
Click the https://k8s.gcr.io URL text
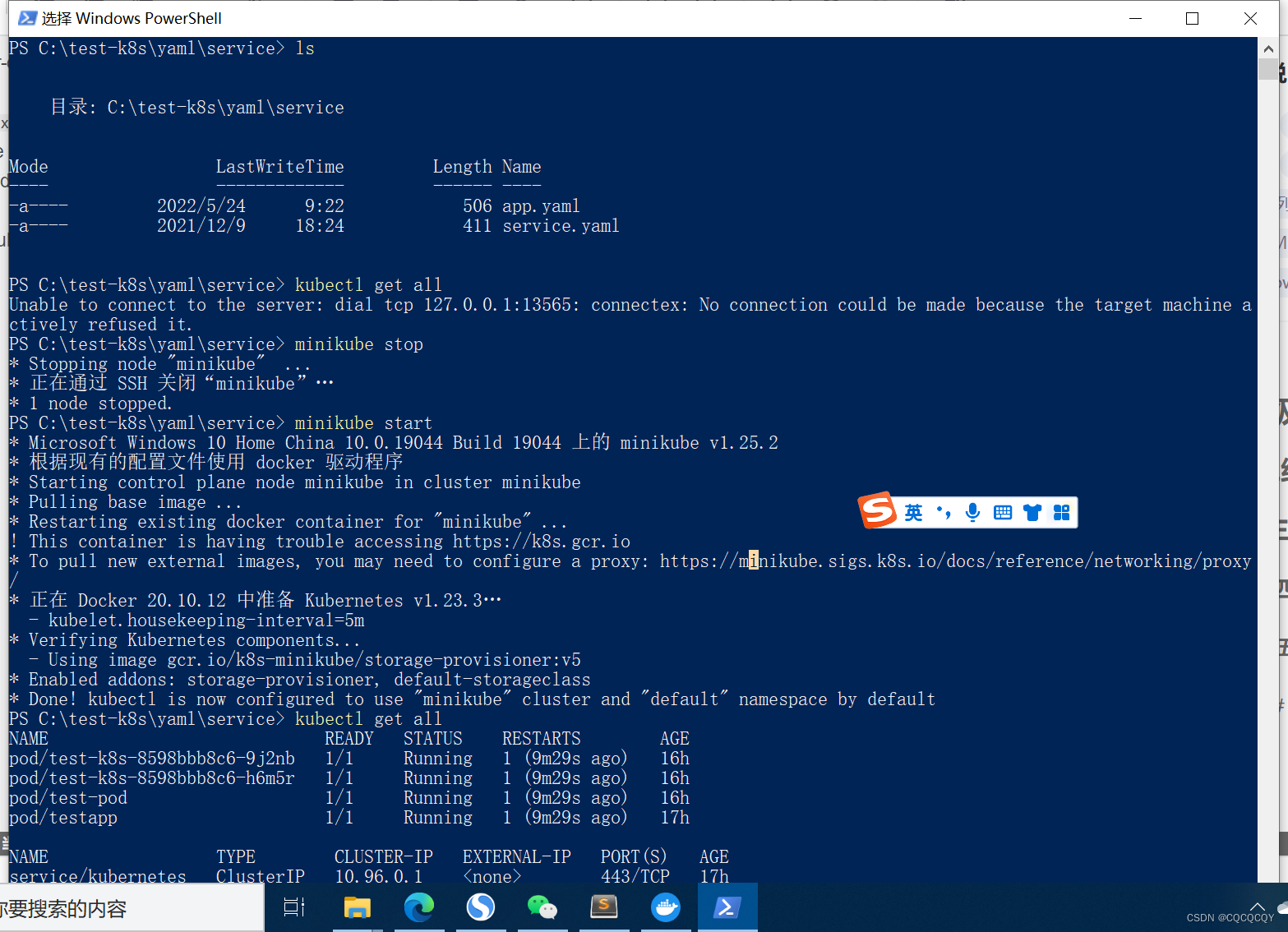[542, 542]
